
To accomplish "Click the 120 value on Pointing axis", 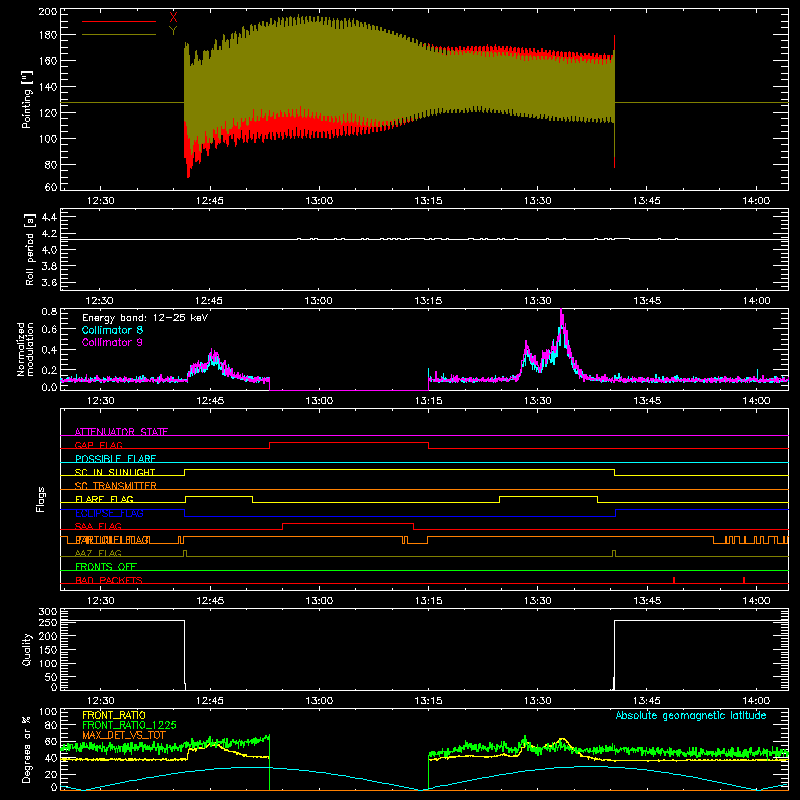I will [x=48, y=113].
